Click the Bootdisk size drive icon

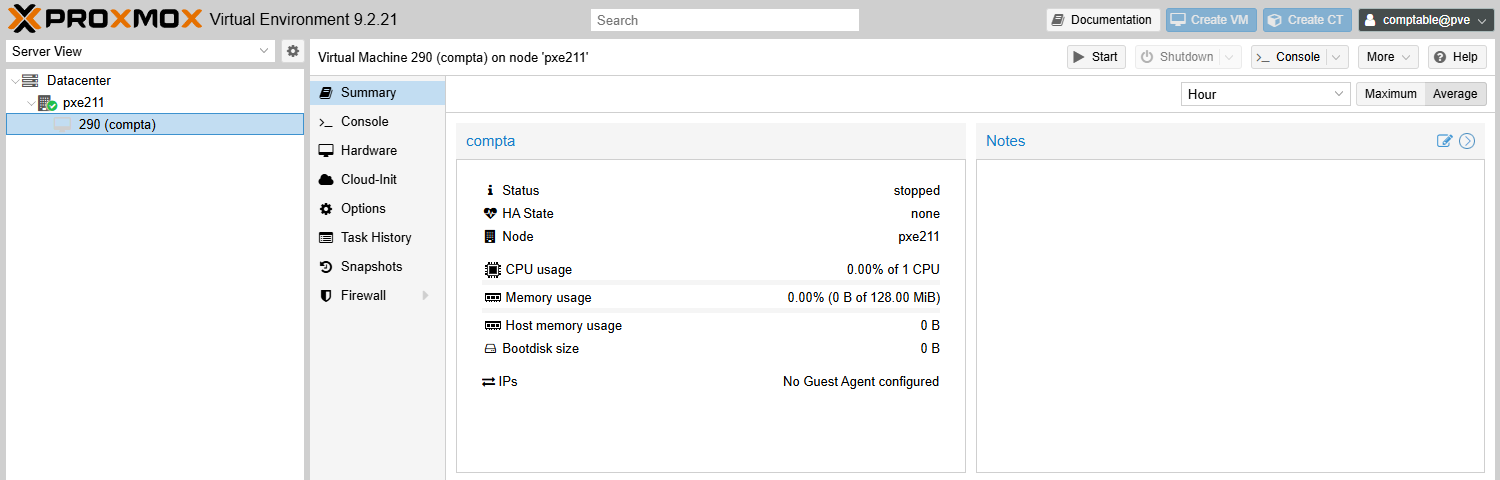490,349
